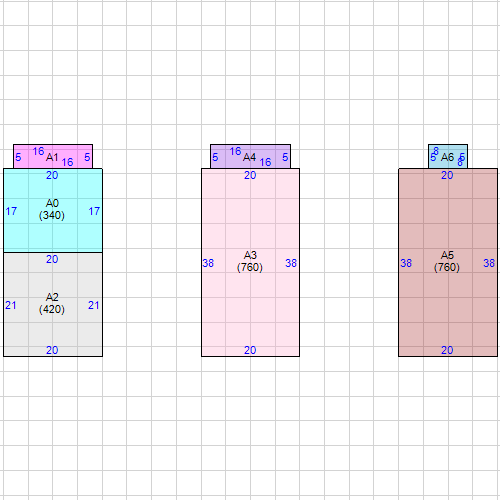Image resolution: width=500 pixels, height=500 pixels.
Task: Click the left '5' label of A4
Action: point(215,157)
